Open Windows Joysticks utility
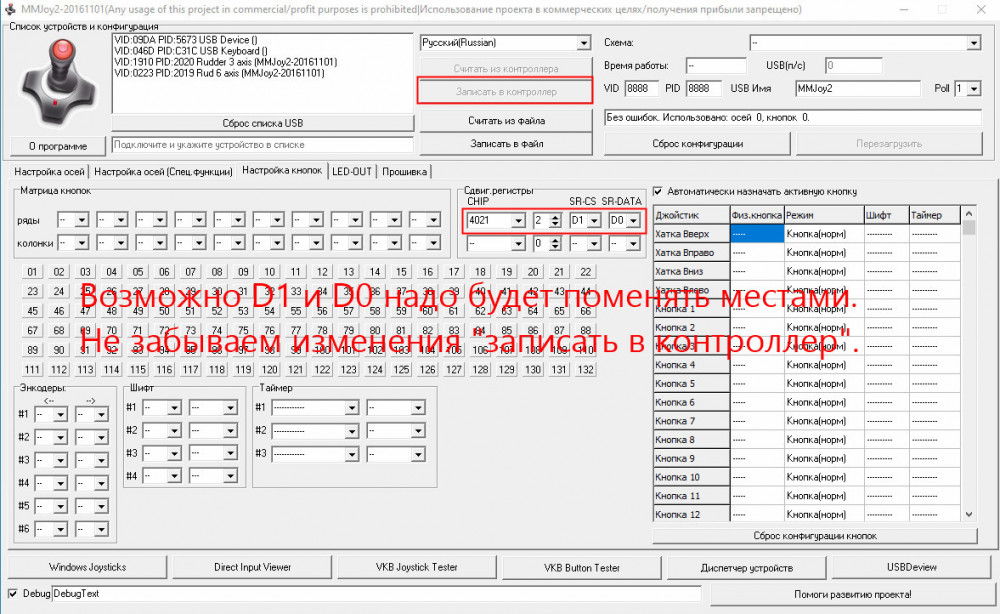 tap(87, 567)
